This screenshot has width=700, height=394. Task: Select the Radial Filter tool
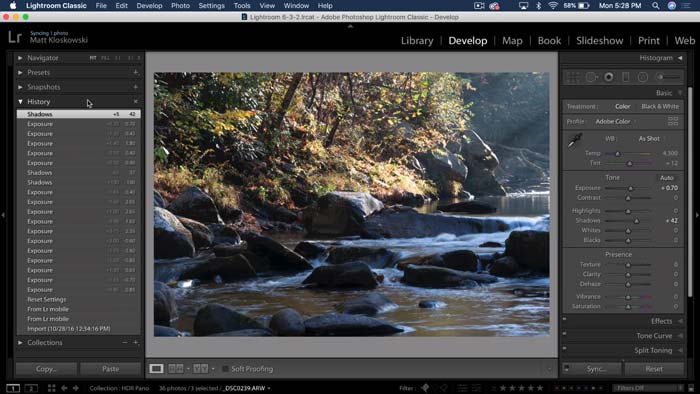pos(642,77)
